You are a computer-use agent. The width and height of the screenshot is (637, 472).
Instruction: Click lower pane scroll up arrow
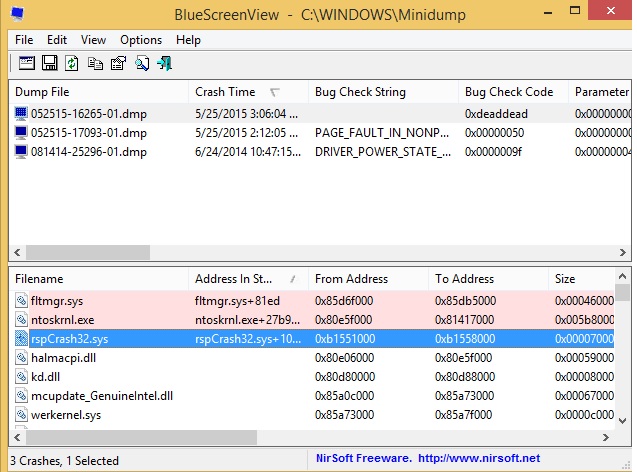tap(622, 276)
